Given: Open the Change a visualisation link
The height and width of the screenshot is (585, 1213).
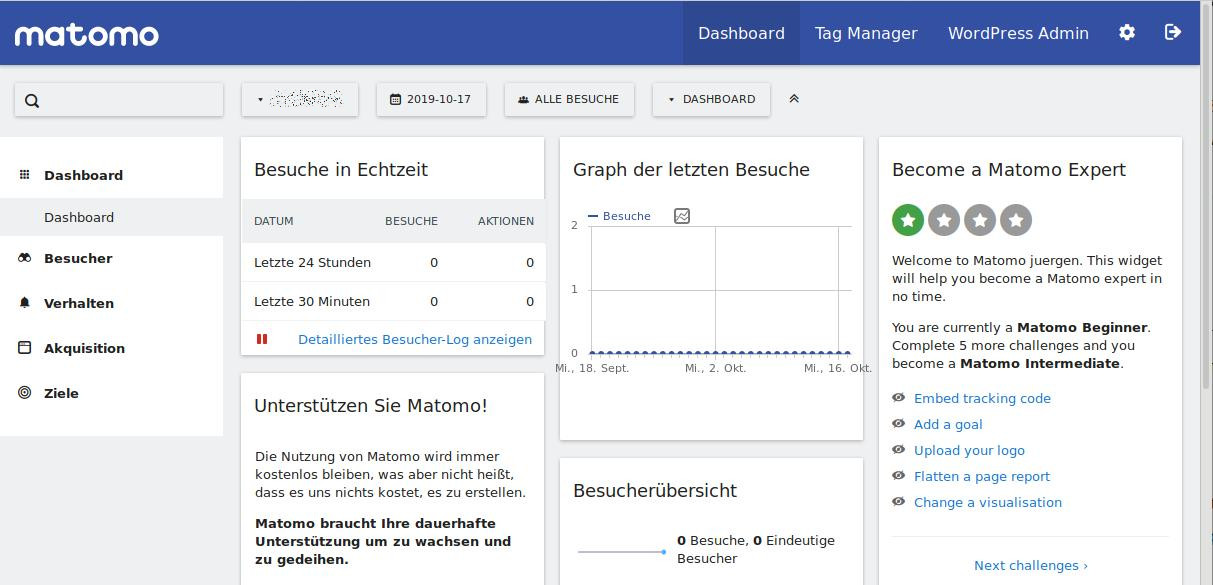Looking at the screenshot, I should pos(988,502).
